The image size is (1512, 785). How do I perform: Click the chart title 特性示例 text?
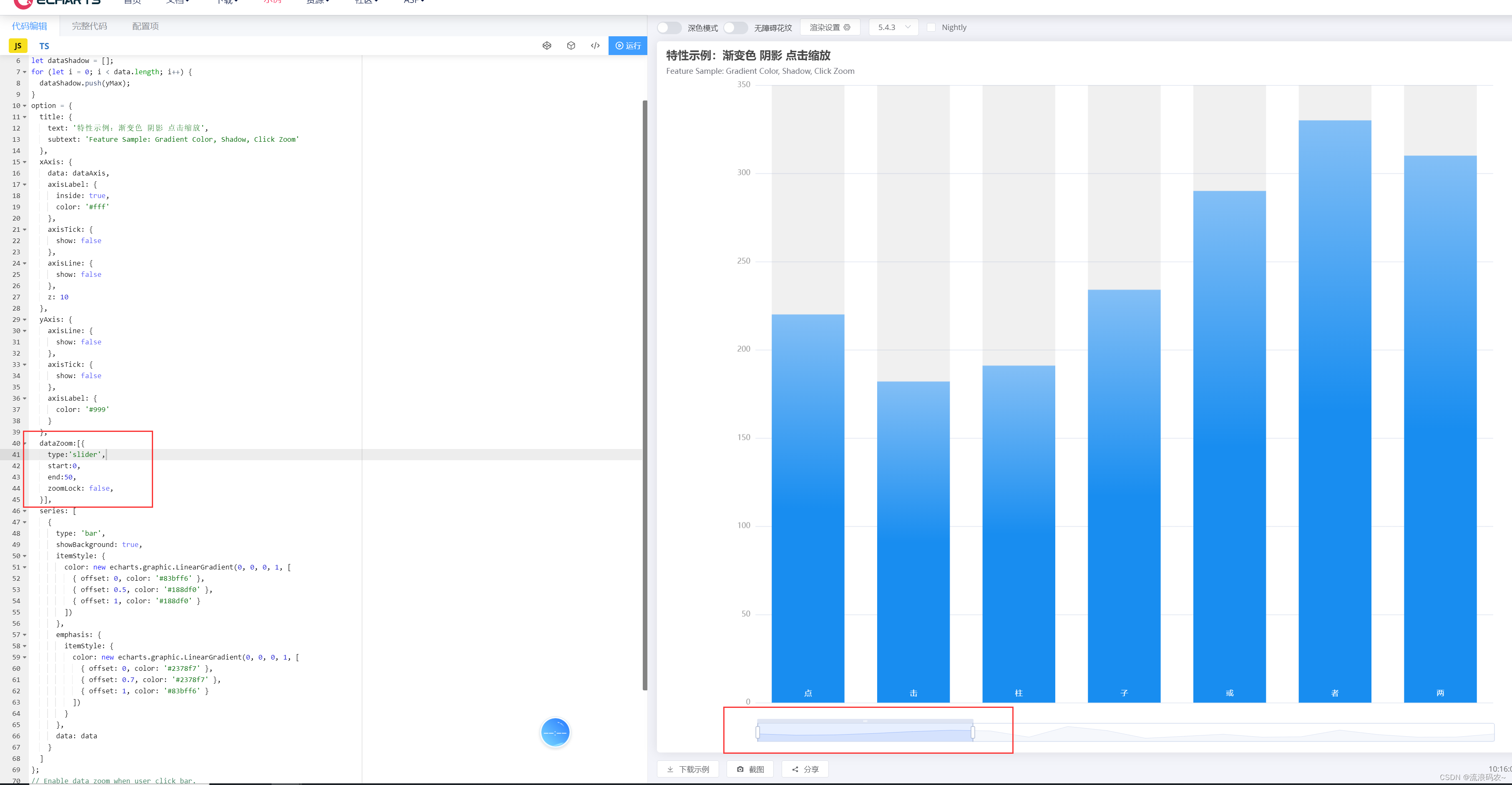748,55
